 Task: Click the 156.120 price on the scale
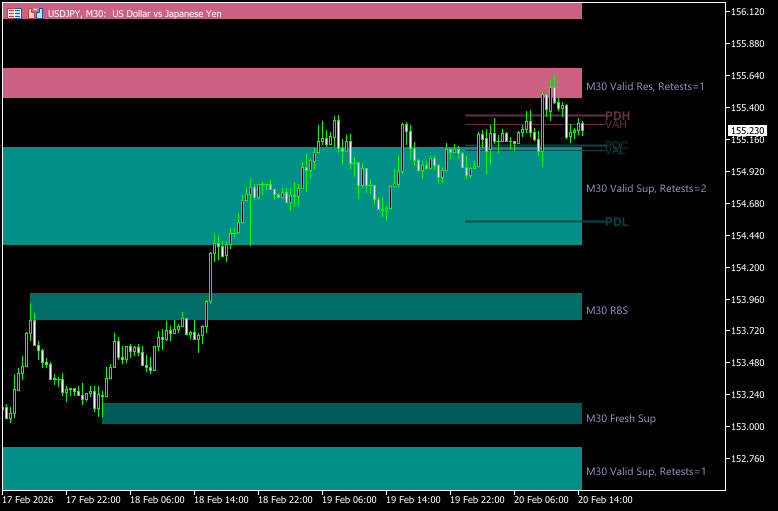tap(748, 12)
